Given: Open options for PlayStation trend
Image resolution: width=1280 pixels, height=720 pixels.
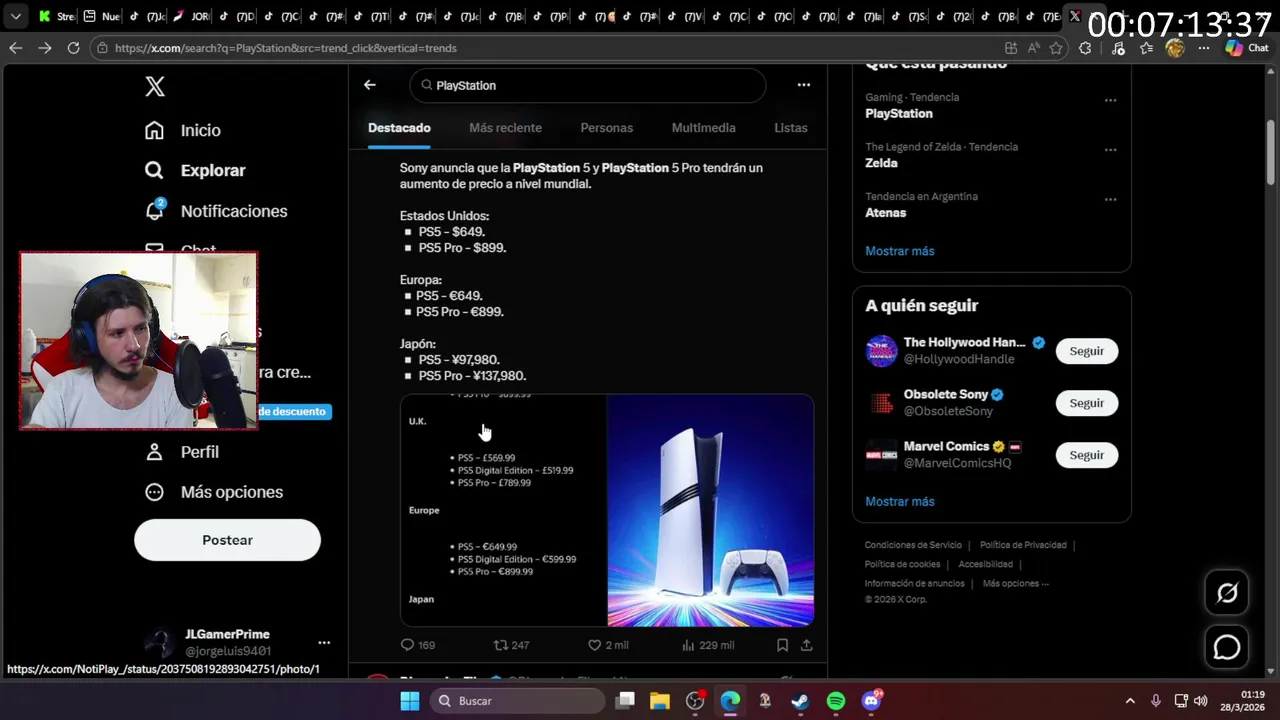Looking at the screenshot, I should [1110, 100].
